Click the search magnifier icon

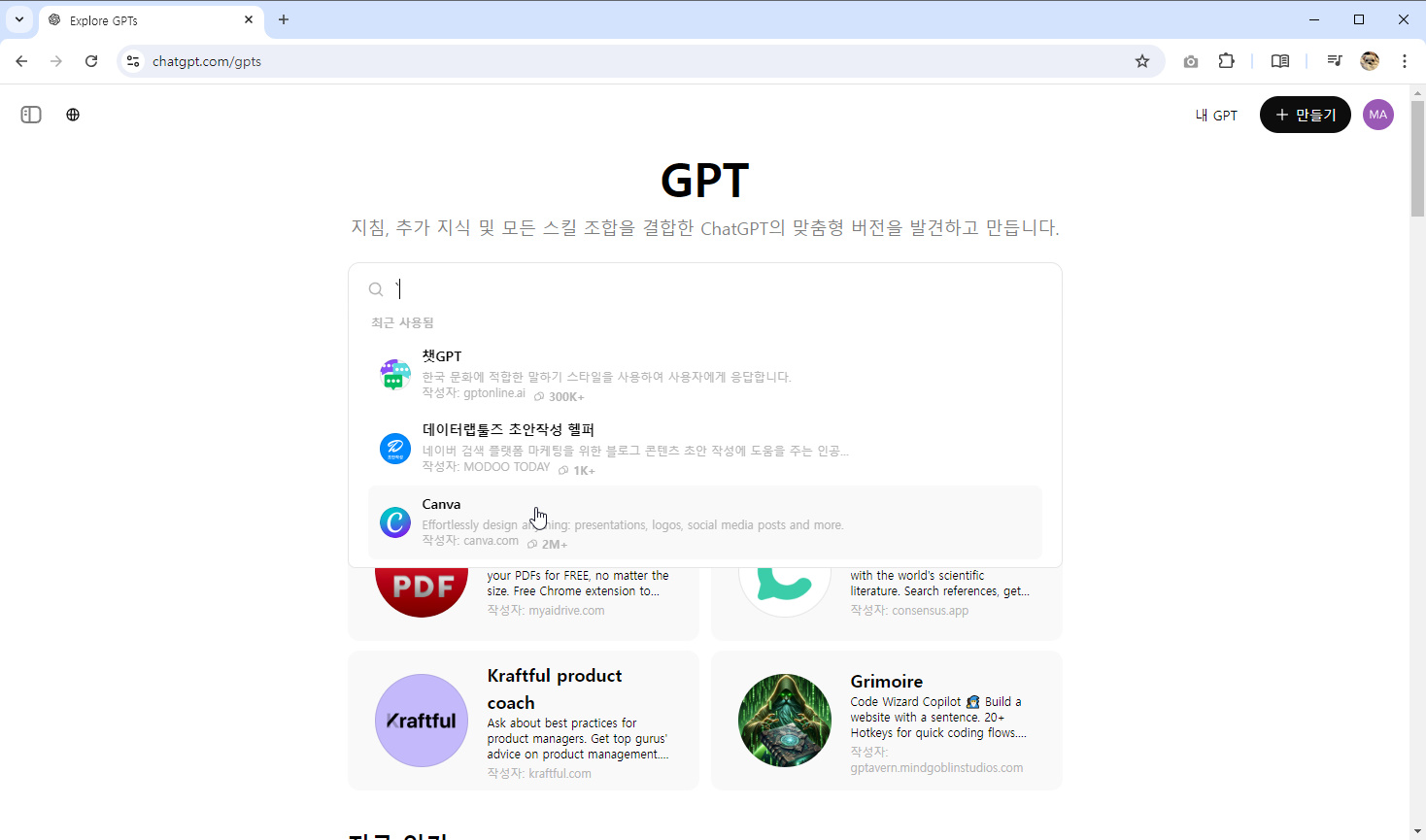pyautogui.click(x=376, y=289)
